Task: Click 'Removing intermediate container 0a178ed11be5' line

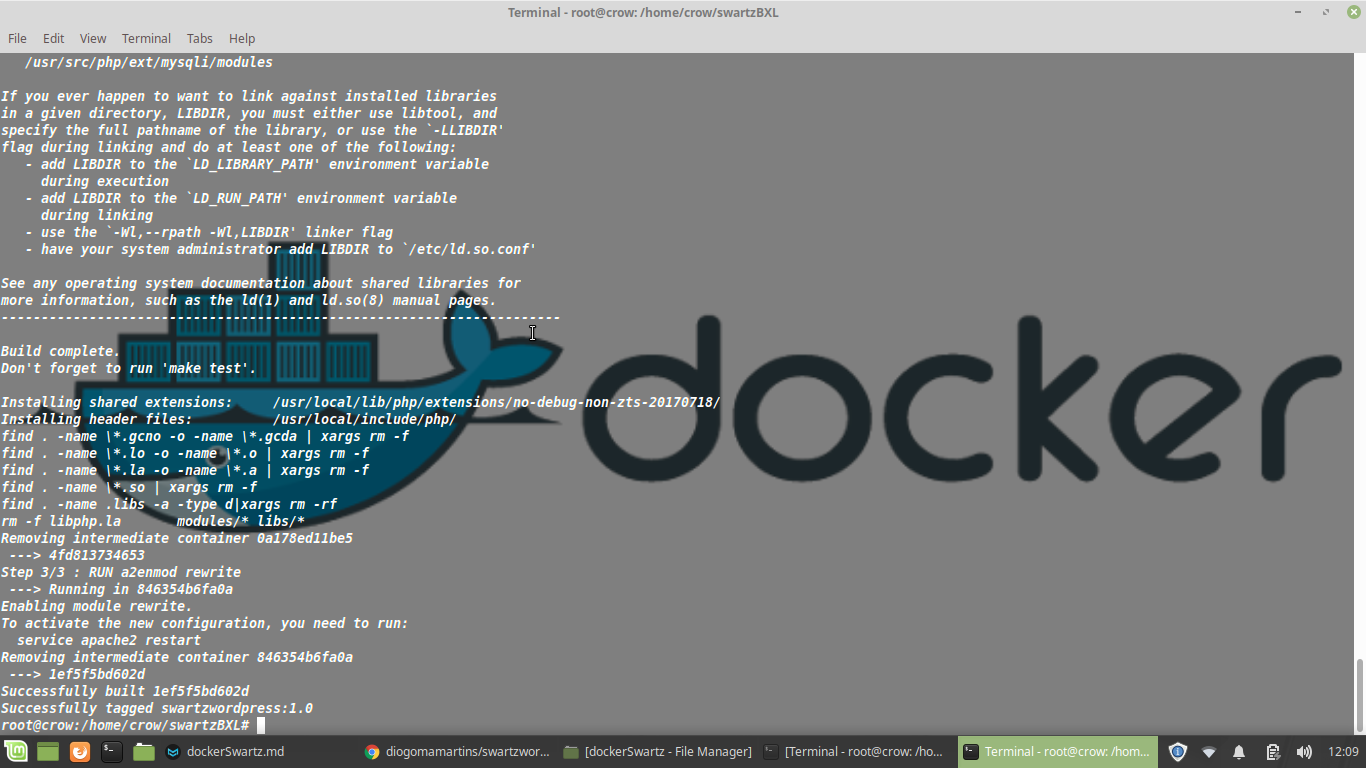Action: coord(177,538)
